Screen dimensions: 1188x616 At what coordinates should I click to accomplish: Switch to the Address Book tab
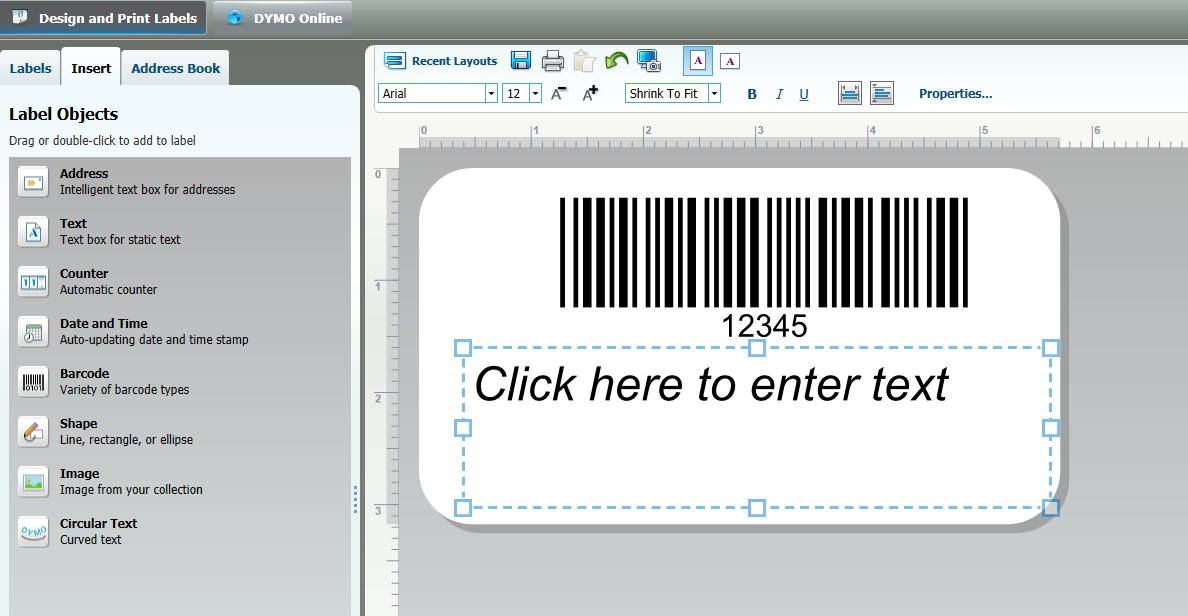[x=175, y=68]
